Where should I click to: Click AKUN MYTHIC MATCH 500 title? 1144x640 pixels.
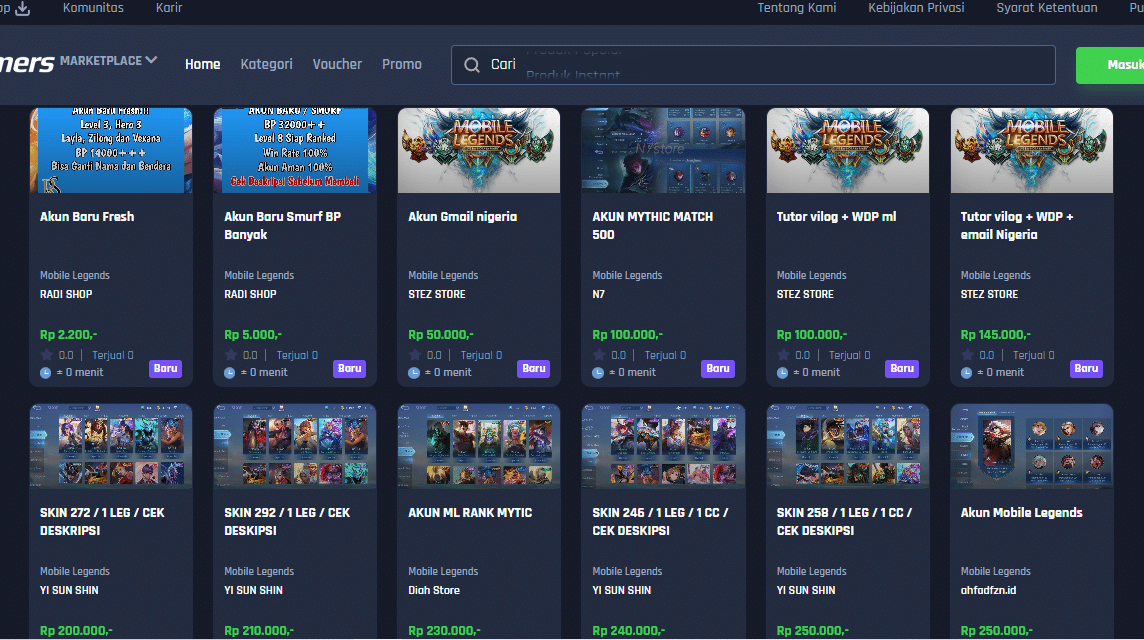pyautogui.click(x=652, y=225)
